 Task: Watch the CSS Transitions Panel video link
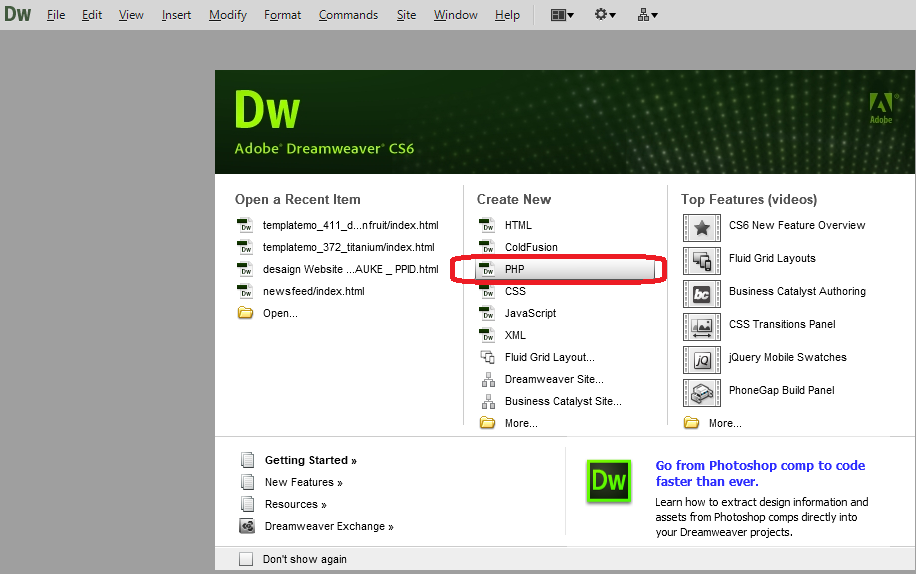[x=782, y=324]
